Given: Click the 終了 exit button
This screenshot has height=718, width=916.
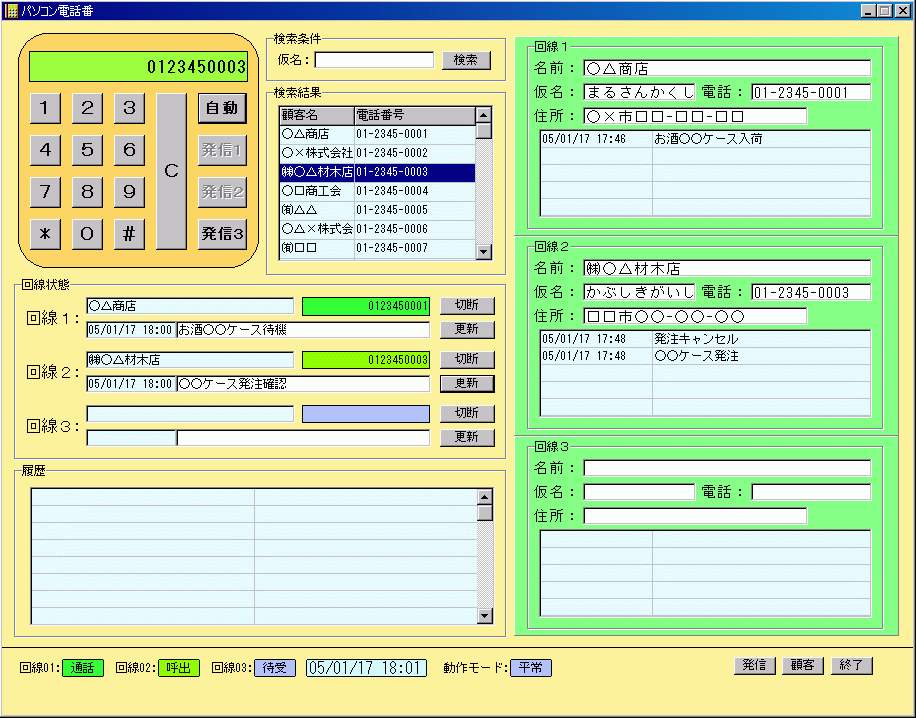Looking at the screenshot, I should 852,665.
